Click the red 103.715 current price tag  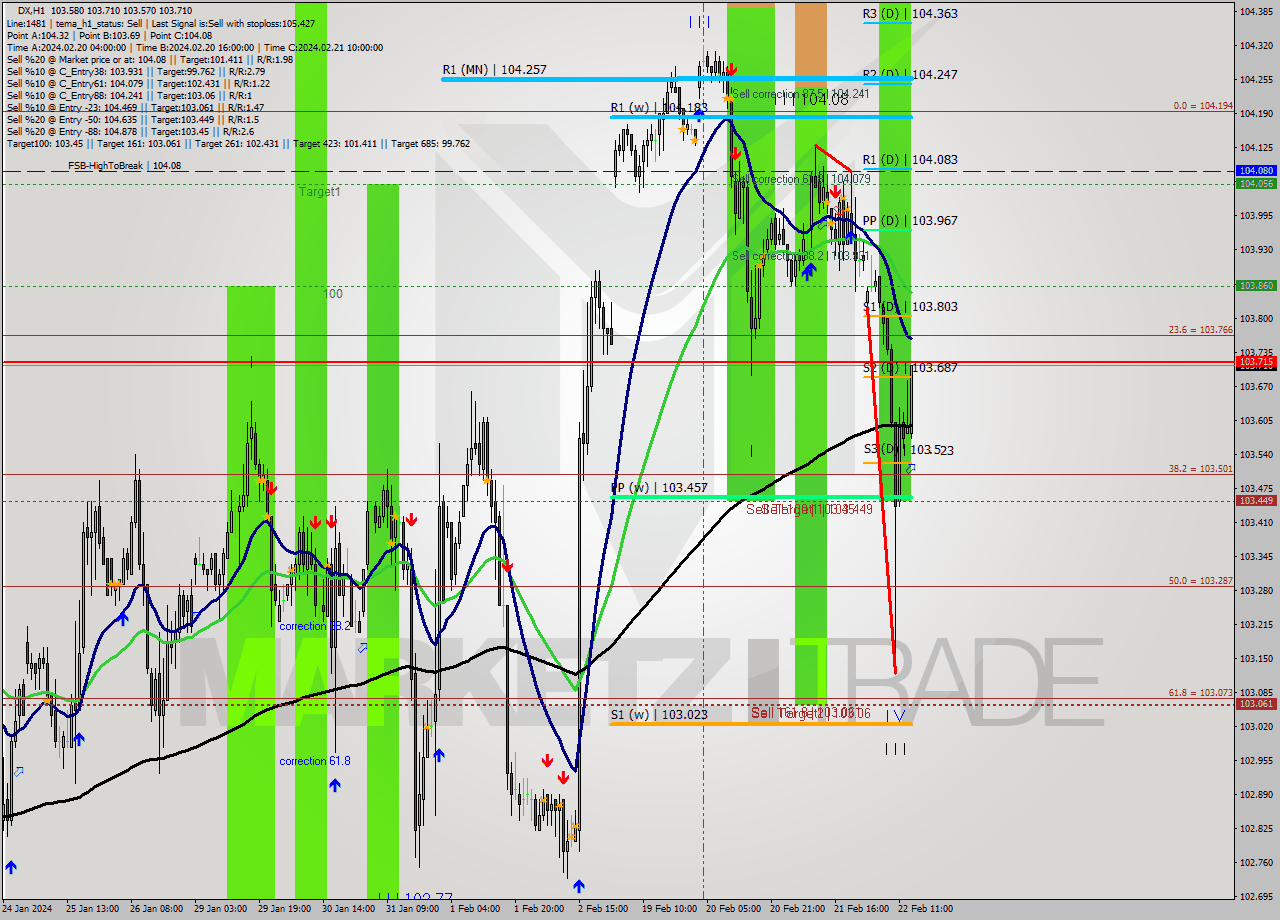(x=1256, y=361)
